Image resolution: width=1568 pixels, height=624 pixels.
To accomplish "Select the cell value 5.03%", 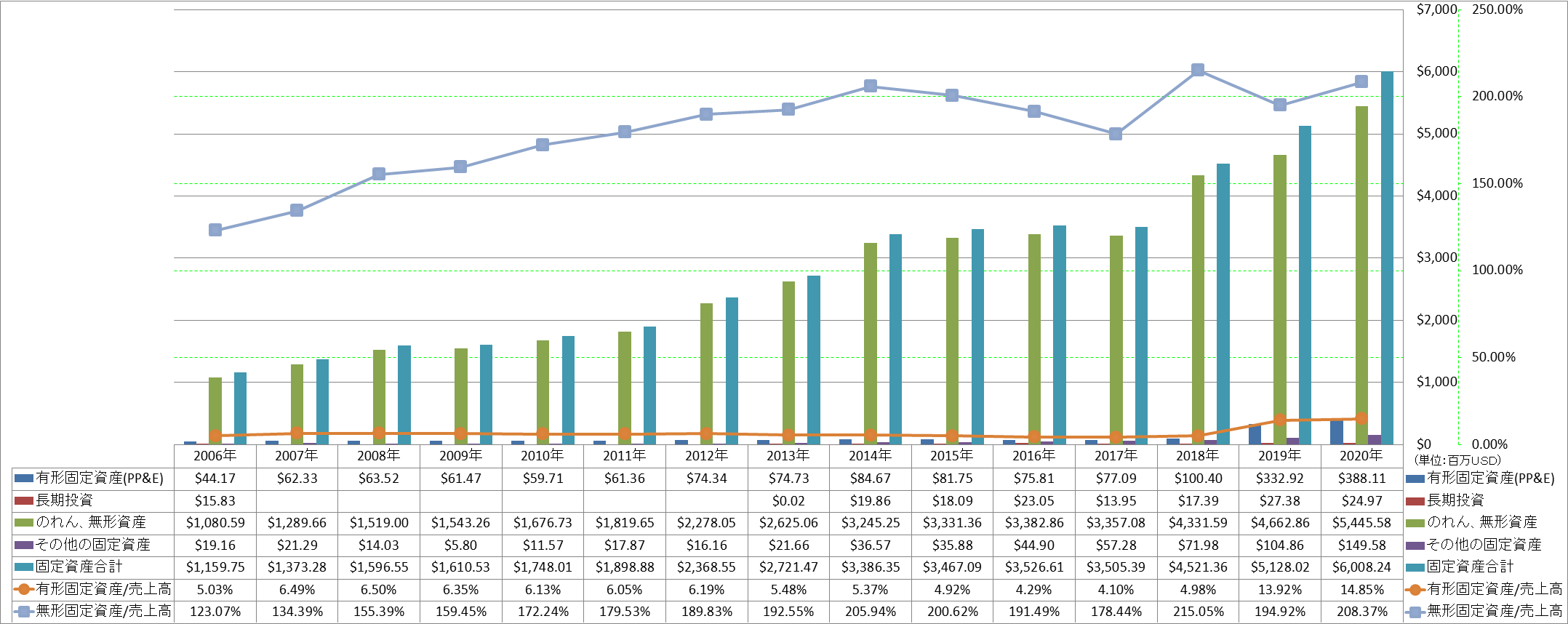I will pos(215,589).
